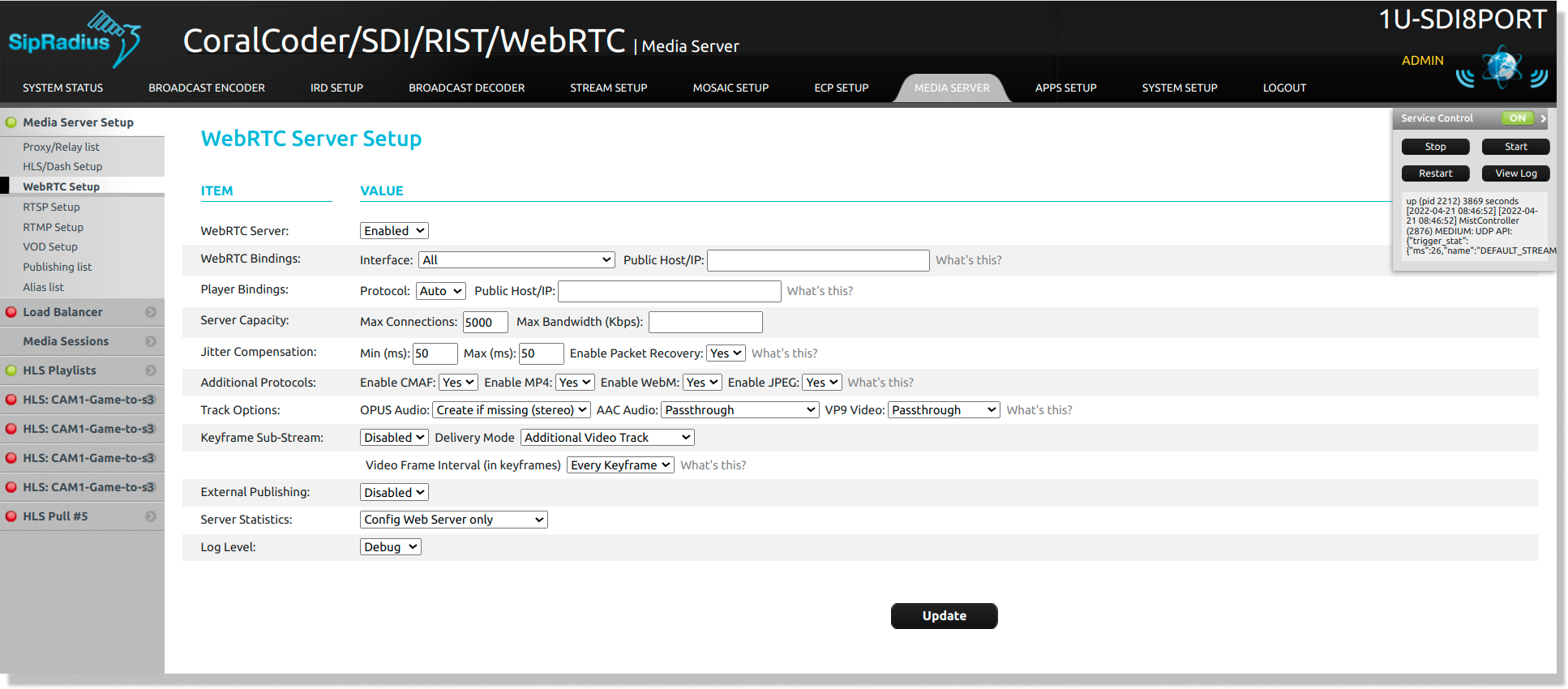Expand Load Balancer using its arrow icon
The image size is (1568, 689).
click(151, 312)
